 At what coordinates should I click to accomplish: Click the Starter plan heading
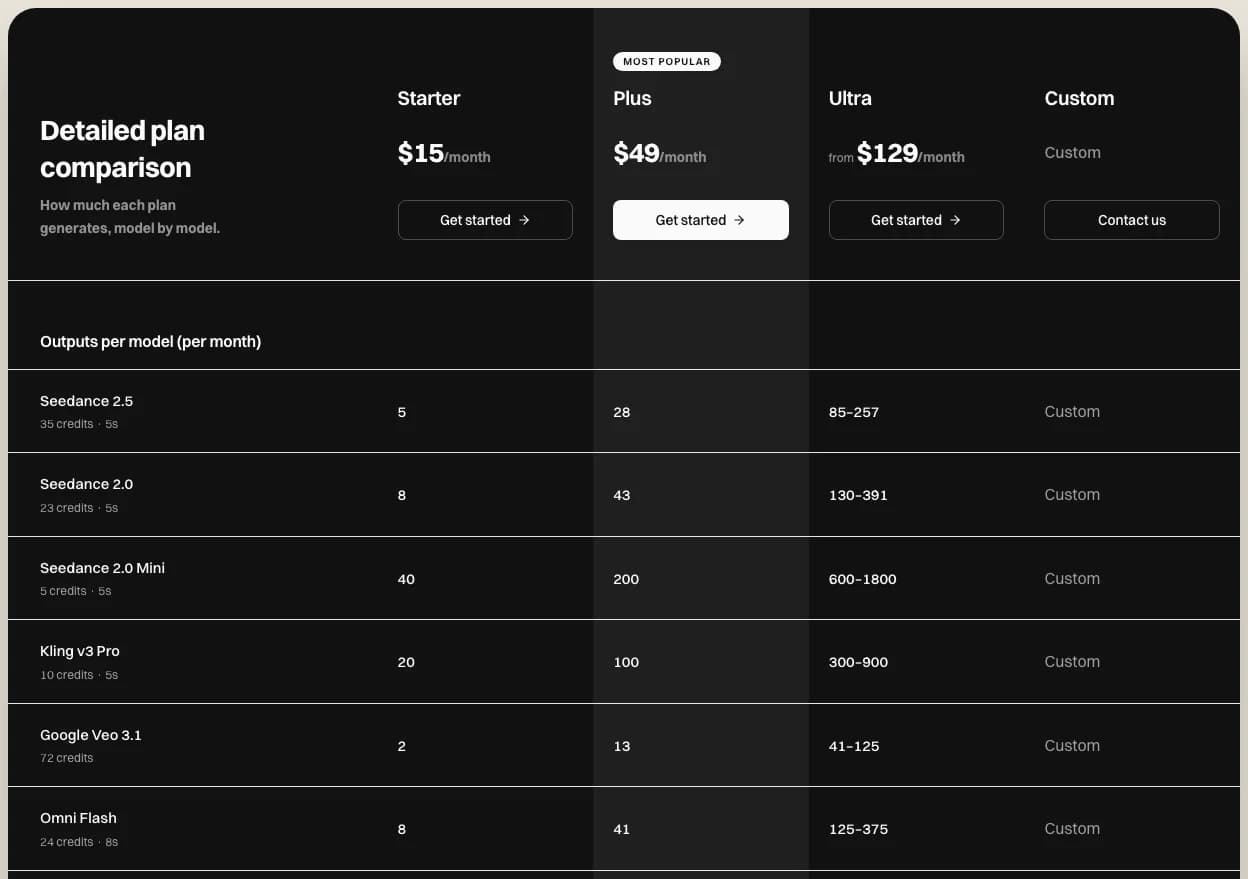(x=429, y=98)
